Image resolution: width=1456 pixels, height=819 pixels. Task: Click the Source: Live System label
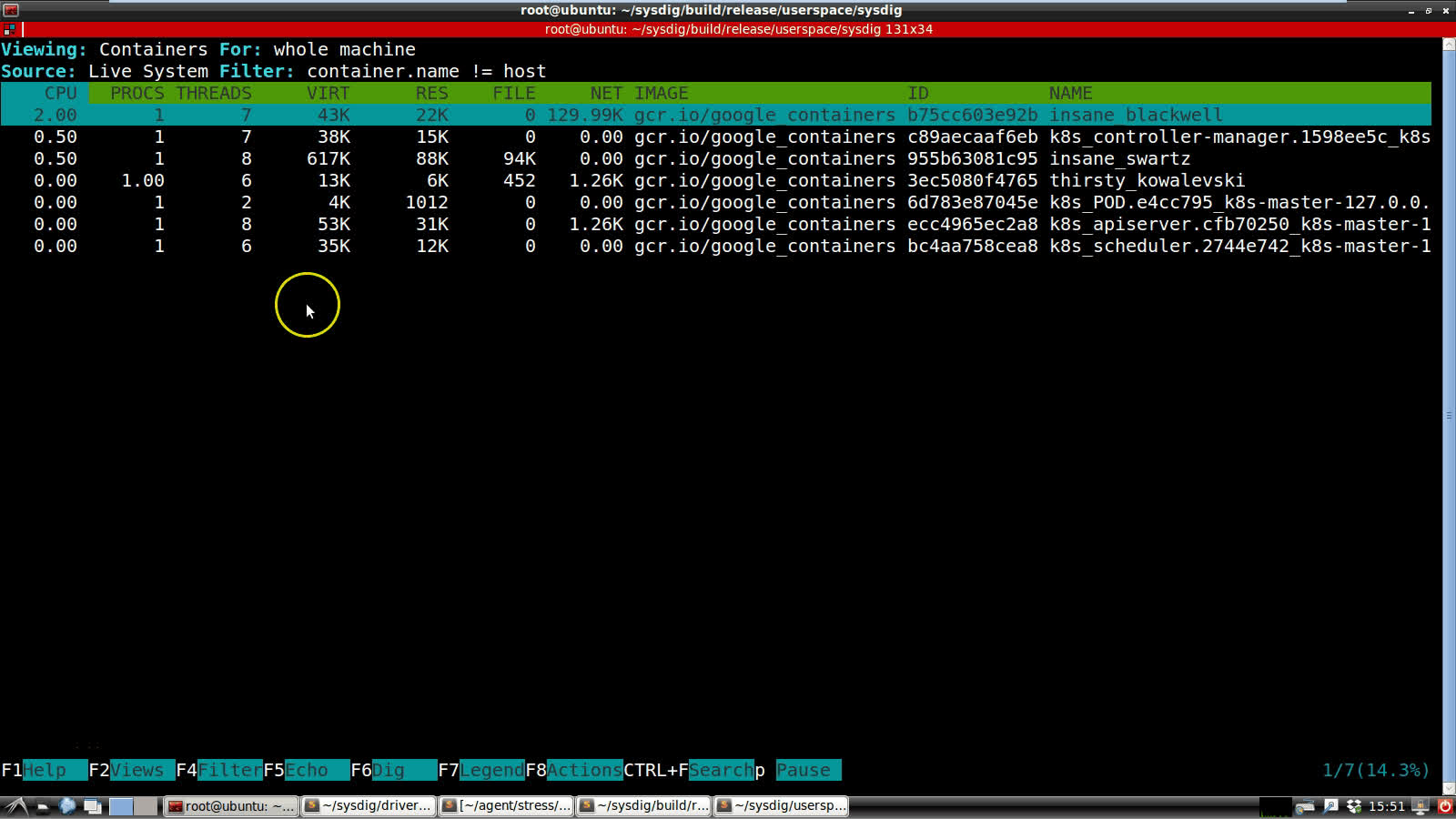click(x=105, y=71)
